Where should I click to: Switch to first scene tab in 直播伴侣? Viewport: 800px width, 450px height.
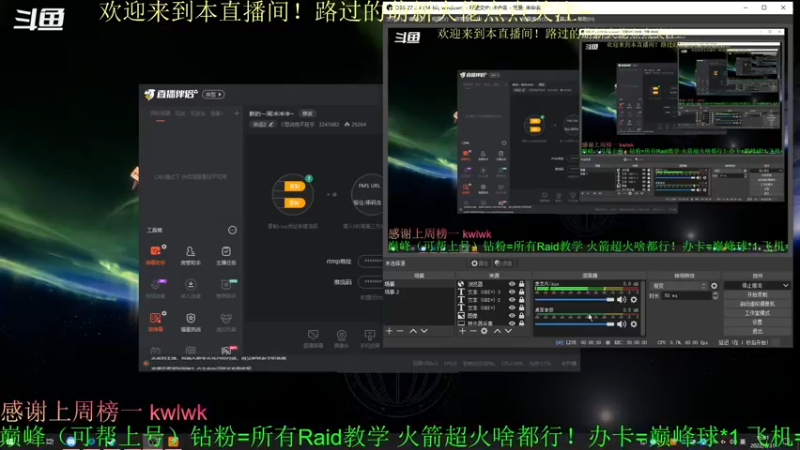(160, 113)
